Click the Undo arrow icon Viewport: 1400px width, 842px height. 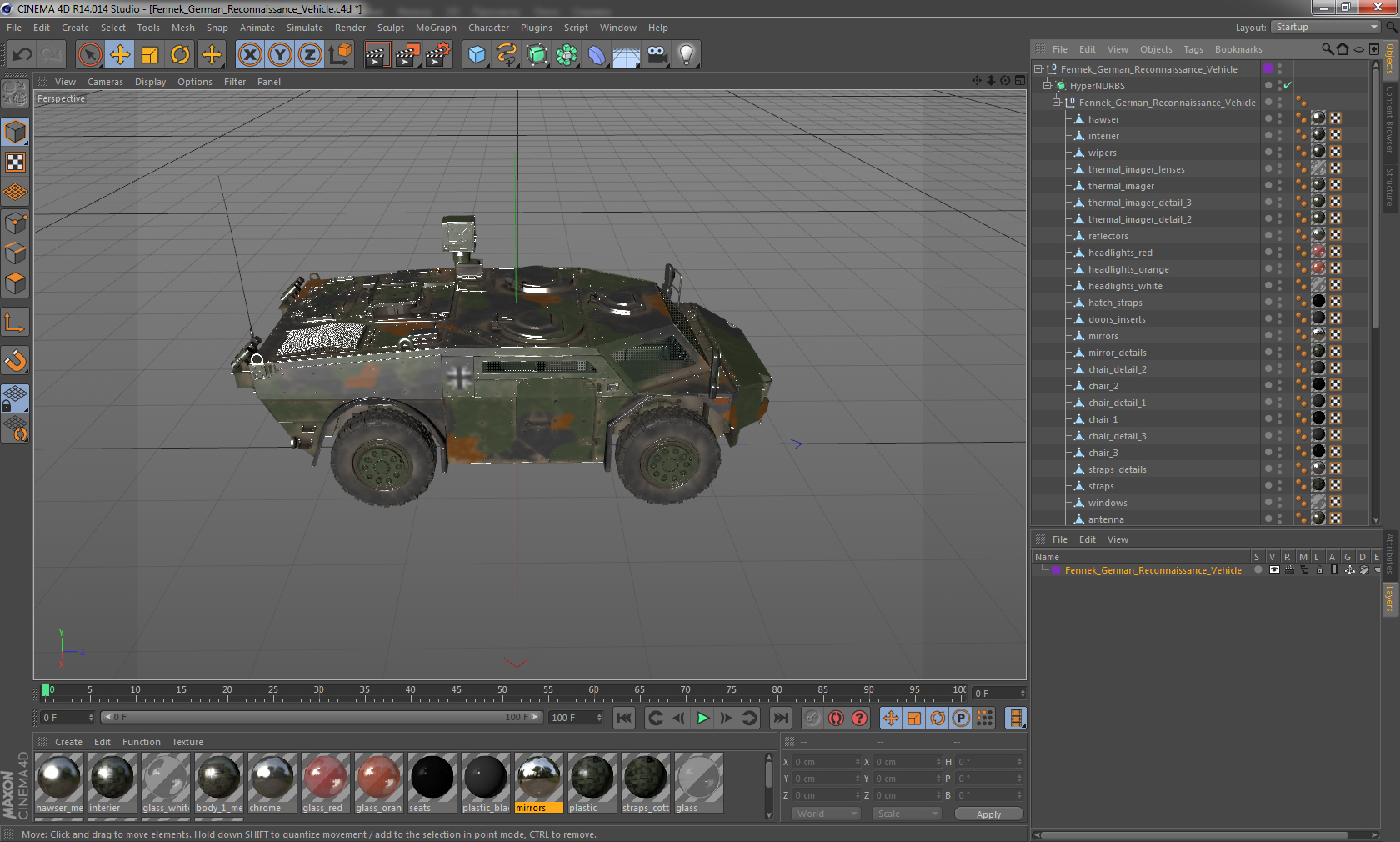coord(22,55)
